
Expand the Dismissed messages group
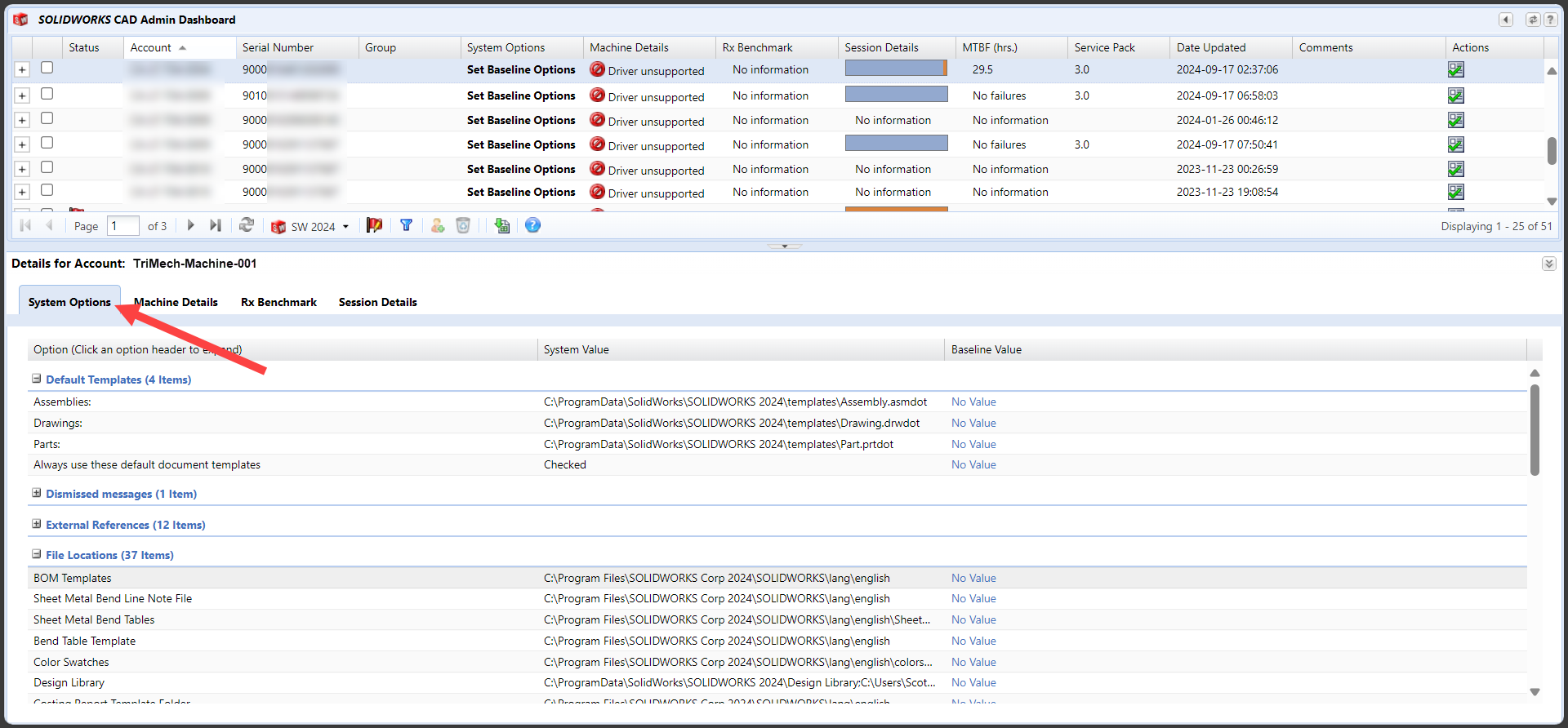coord(37,493)
